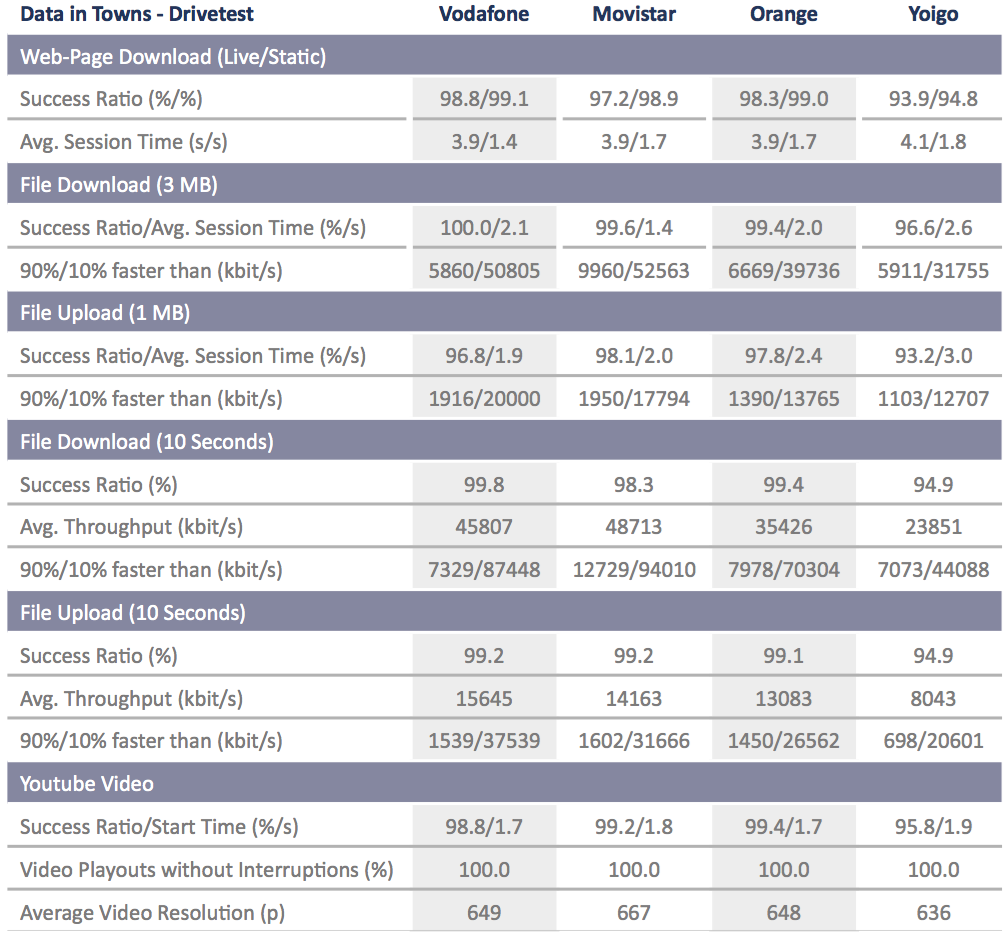This screenshot has height=940, width=1008.
Task: Click the 'Video Playouts without Interruptions (%)' label
Action: [206, 870]
